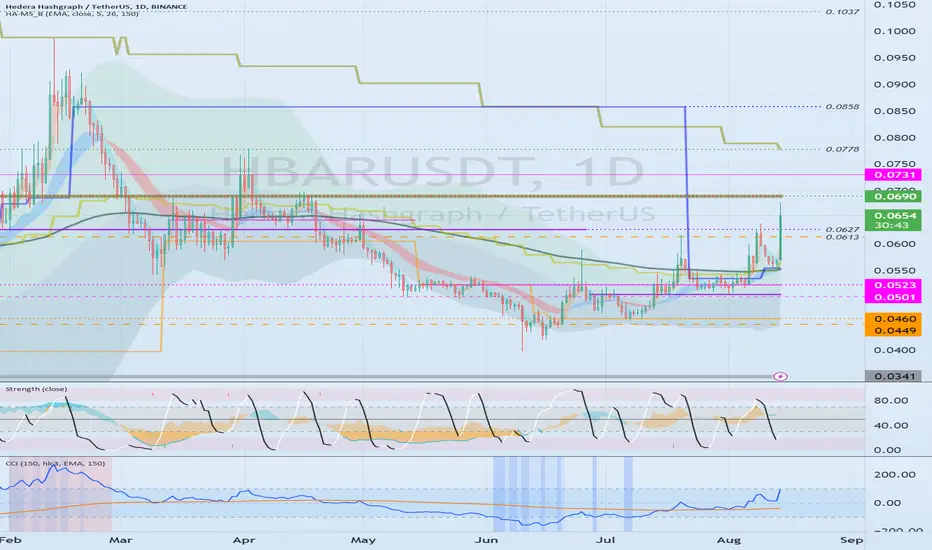The image size is (932, 550).
Task: Click the 0.0800 price axis tick
Action: click(895, 137)
